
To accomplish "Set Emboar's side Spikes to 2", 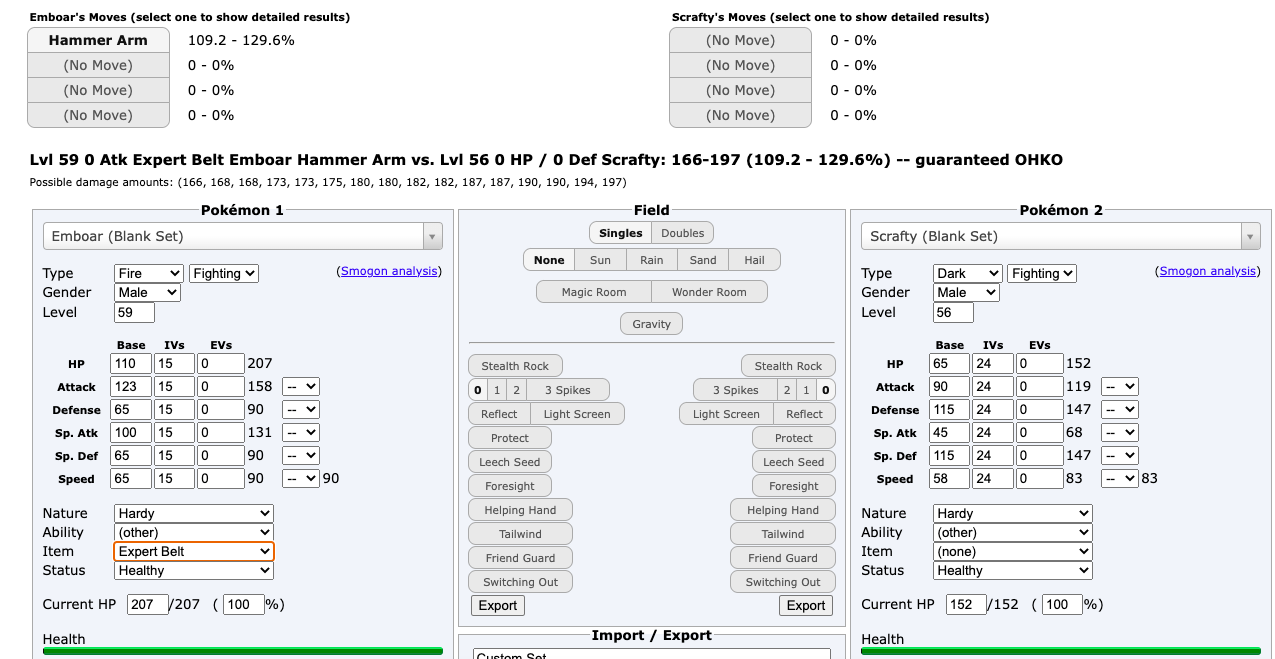I will pos(516,390).
